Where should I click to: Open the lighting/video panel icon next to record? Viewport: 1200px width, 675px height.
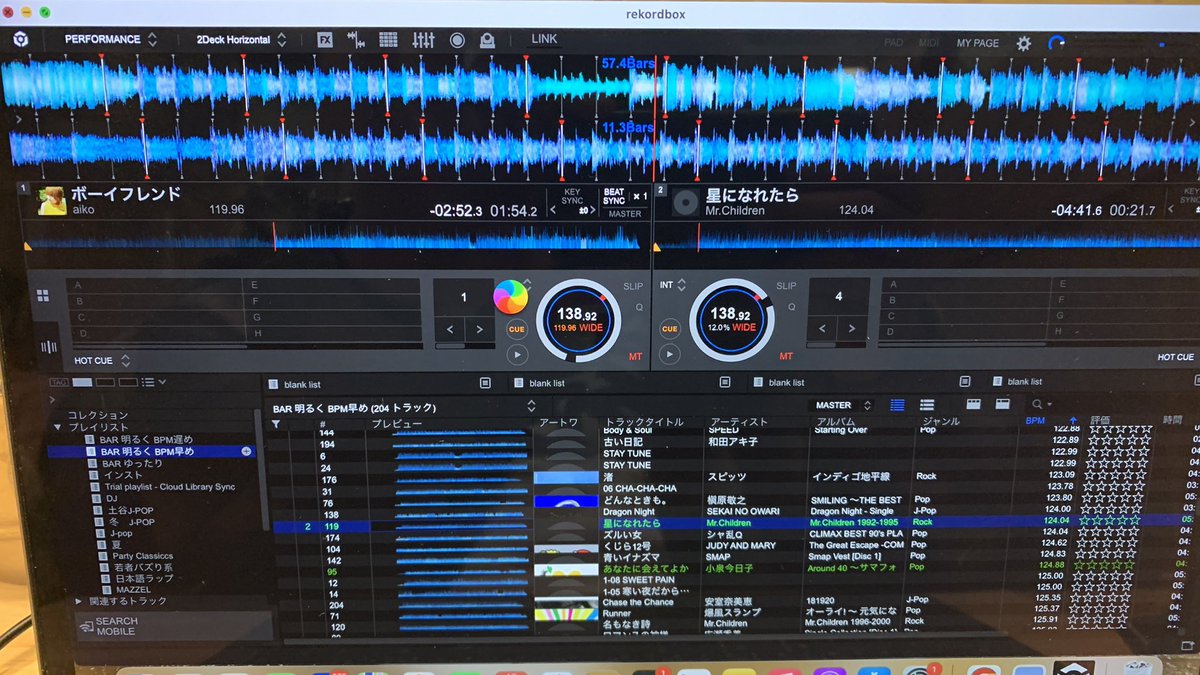(x=487, y=40)
